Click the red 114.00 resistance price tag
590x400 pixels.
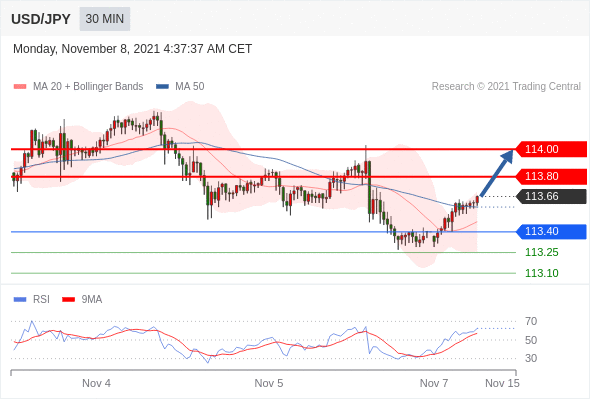point(551,149)
